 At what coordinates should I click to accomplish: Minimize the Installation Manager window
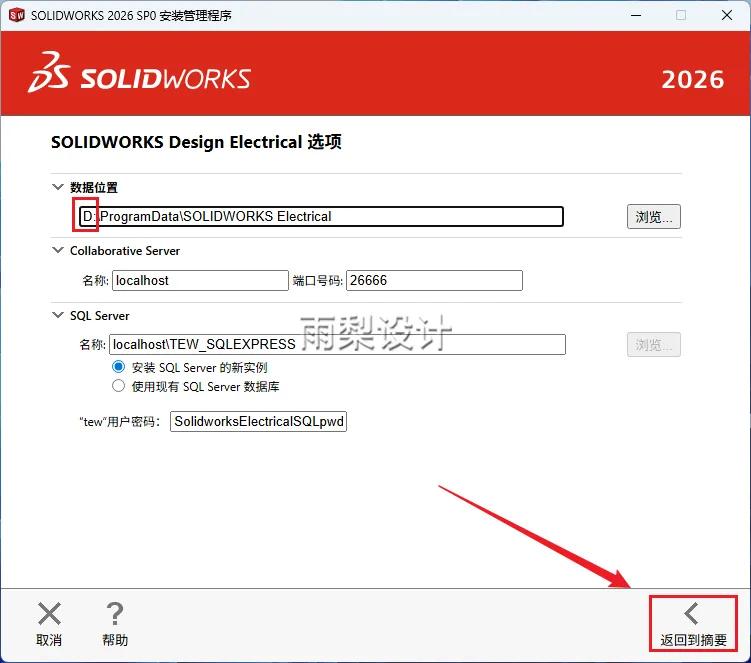coord(636,15)
